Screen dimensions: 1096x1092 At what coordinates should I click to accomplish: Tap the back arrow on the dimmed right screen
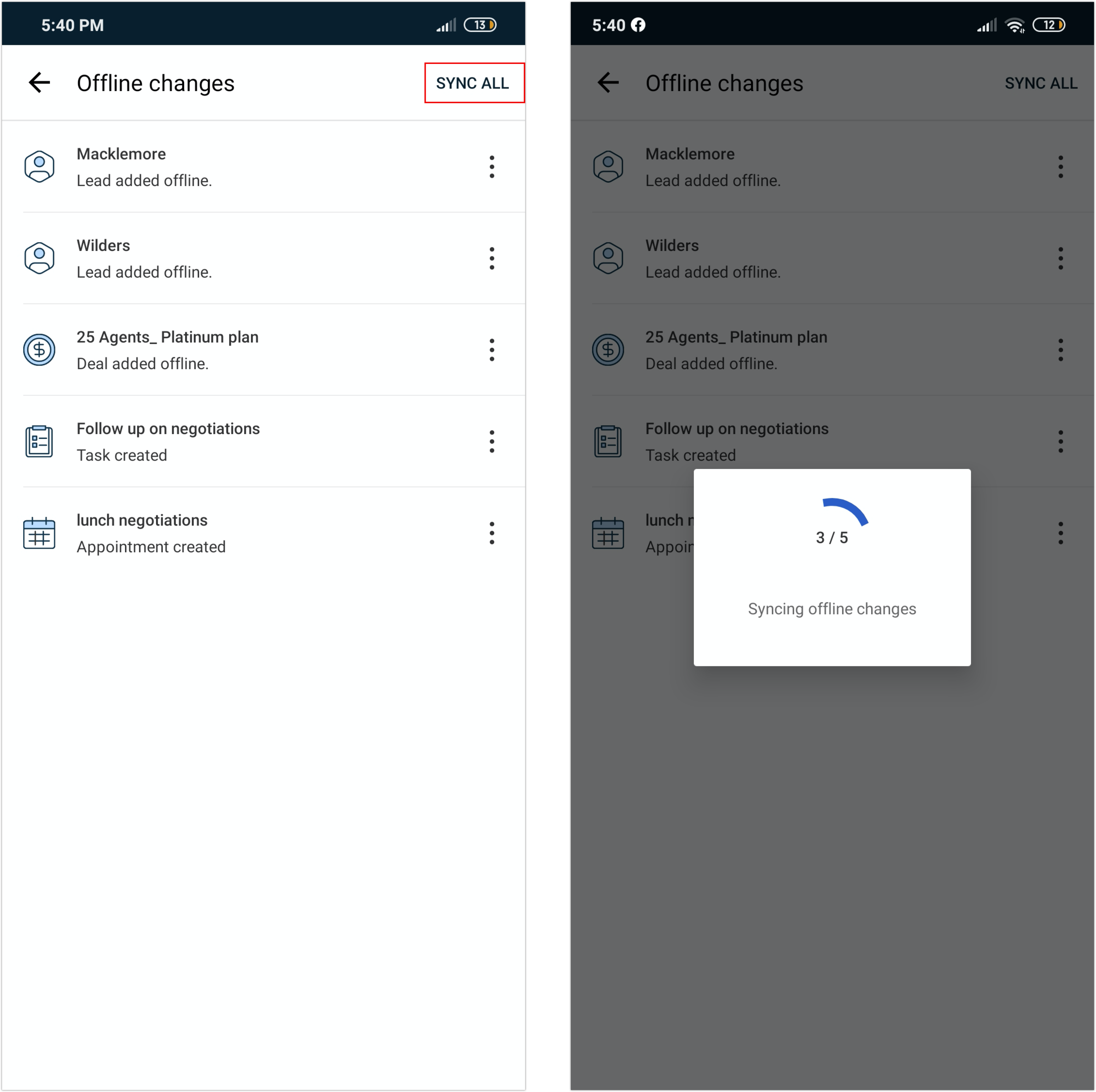point(608,83)
